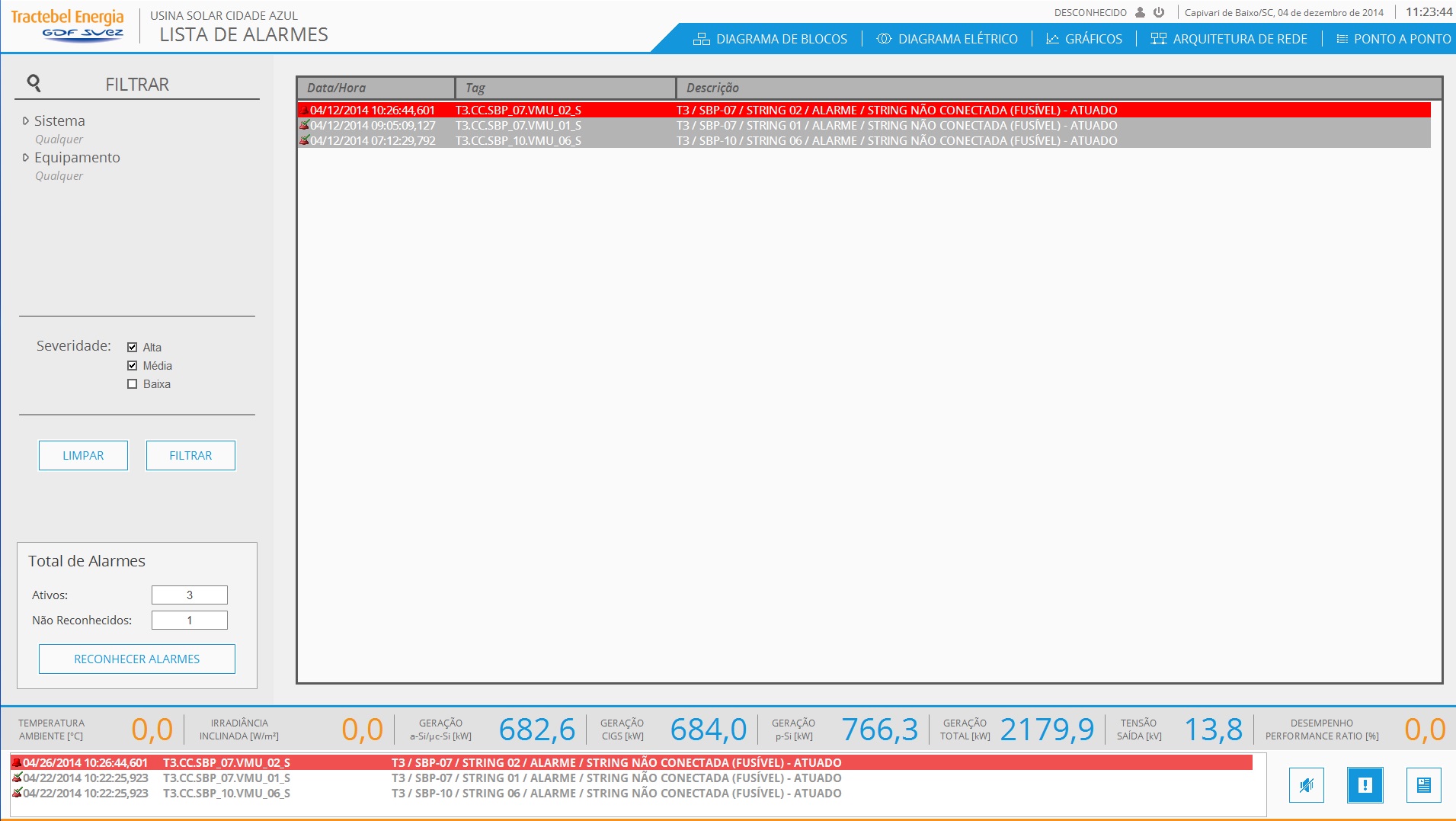
Task: Uncheck the Alta severity checkbox
Action: [x=132, y=347]
